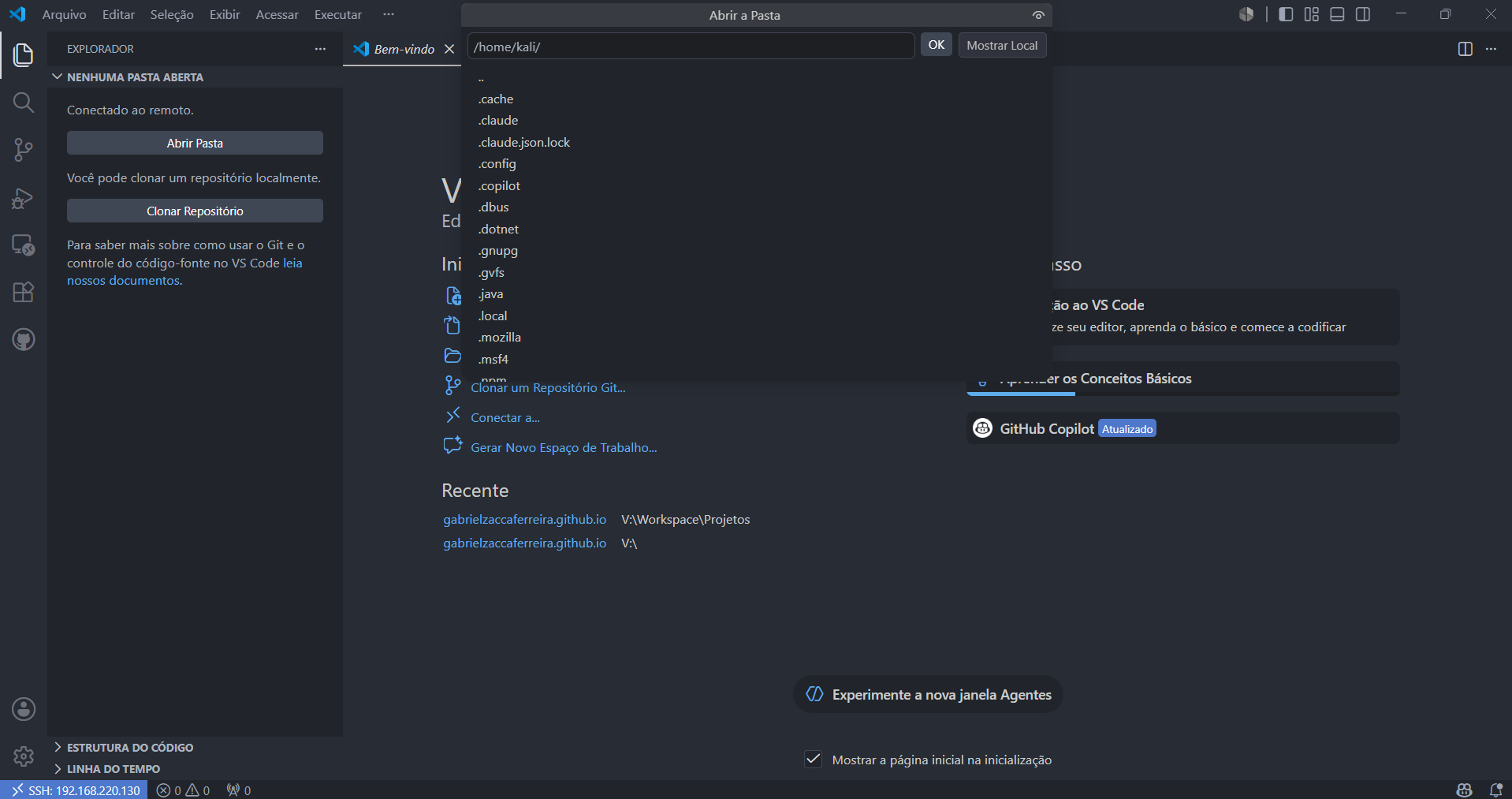The height and width of the screenshot is (799, 1512).
Task: Open the Acessar menu
Action: [x=277, y=14]
